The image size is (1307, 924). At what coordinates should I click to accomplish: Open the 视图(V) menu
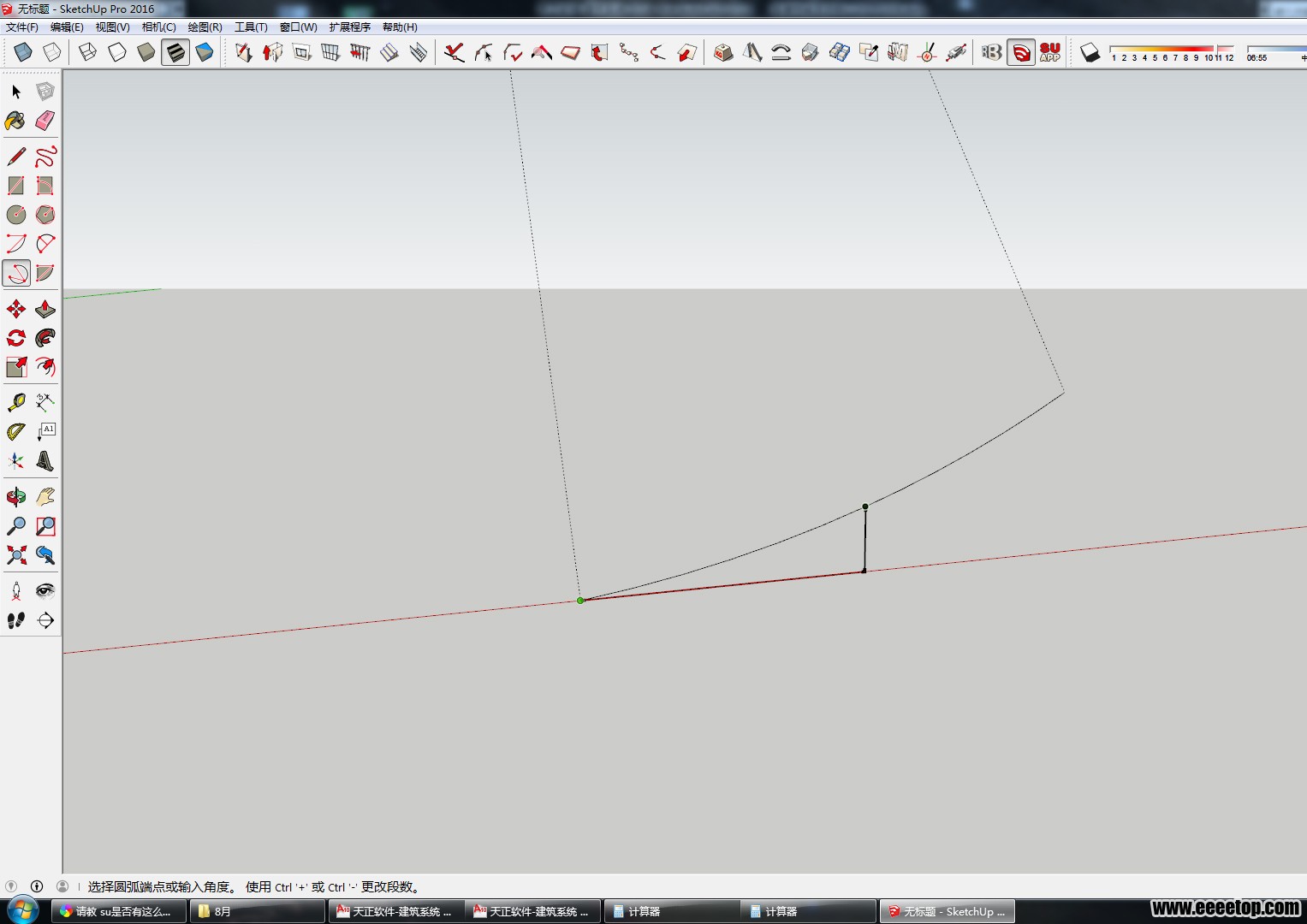[112, 27]
